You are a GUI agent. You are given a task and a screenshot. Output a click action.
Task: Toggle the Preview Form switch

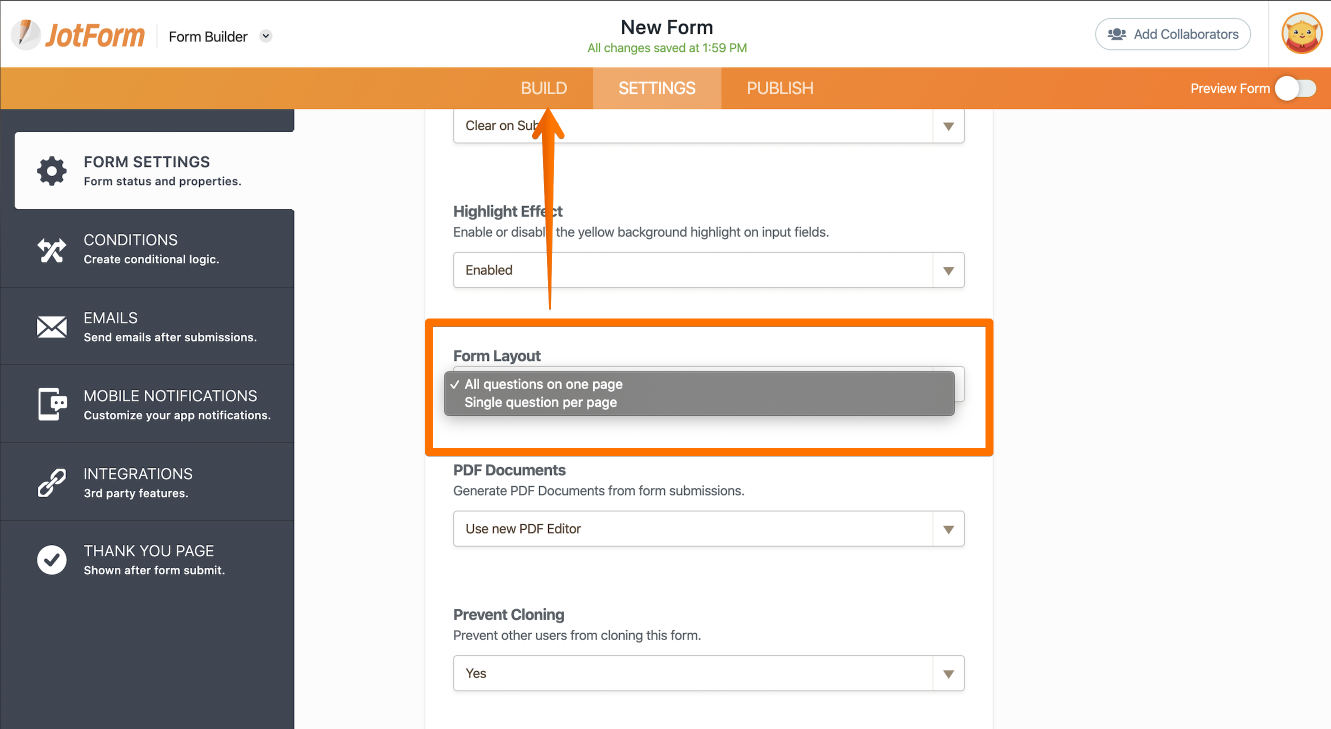point(1296,88)
